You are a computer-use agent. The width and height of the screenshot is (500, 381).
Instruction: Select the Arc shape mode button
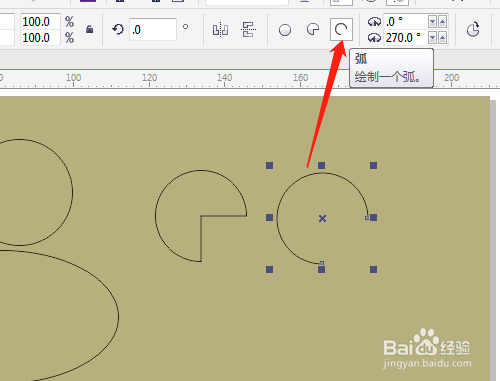tap(341, 29)
